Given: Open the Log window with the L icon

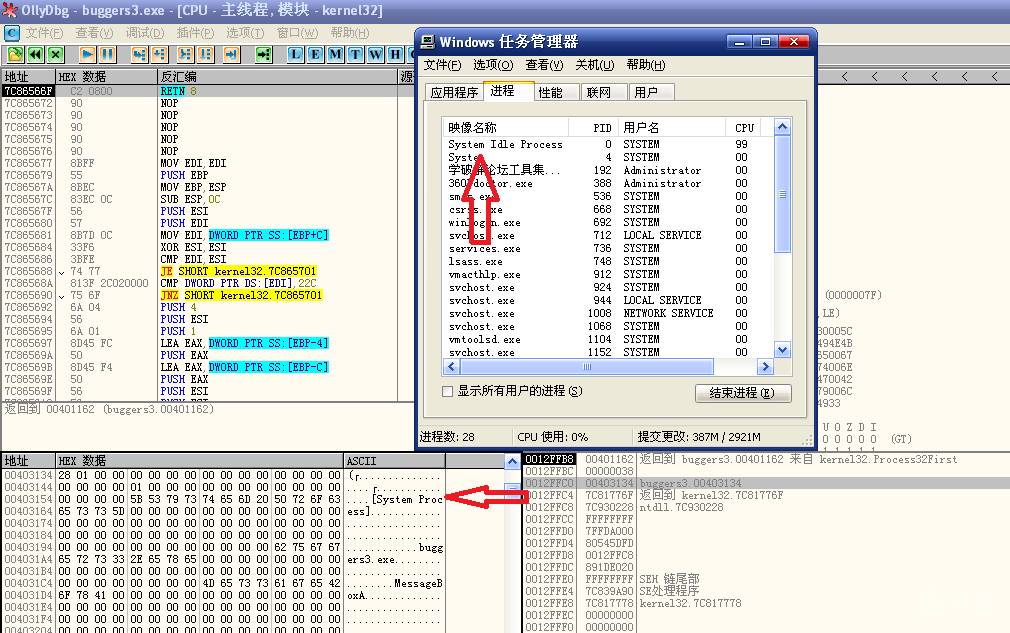Looking at the screenshot, I should [295, 55].
